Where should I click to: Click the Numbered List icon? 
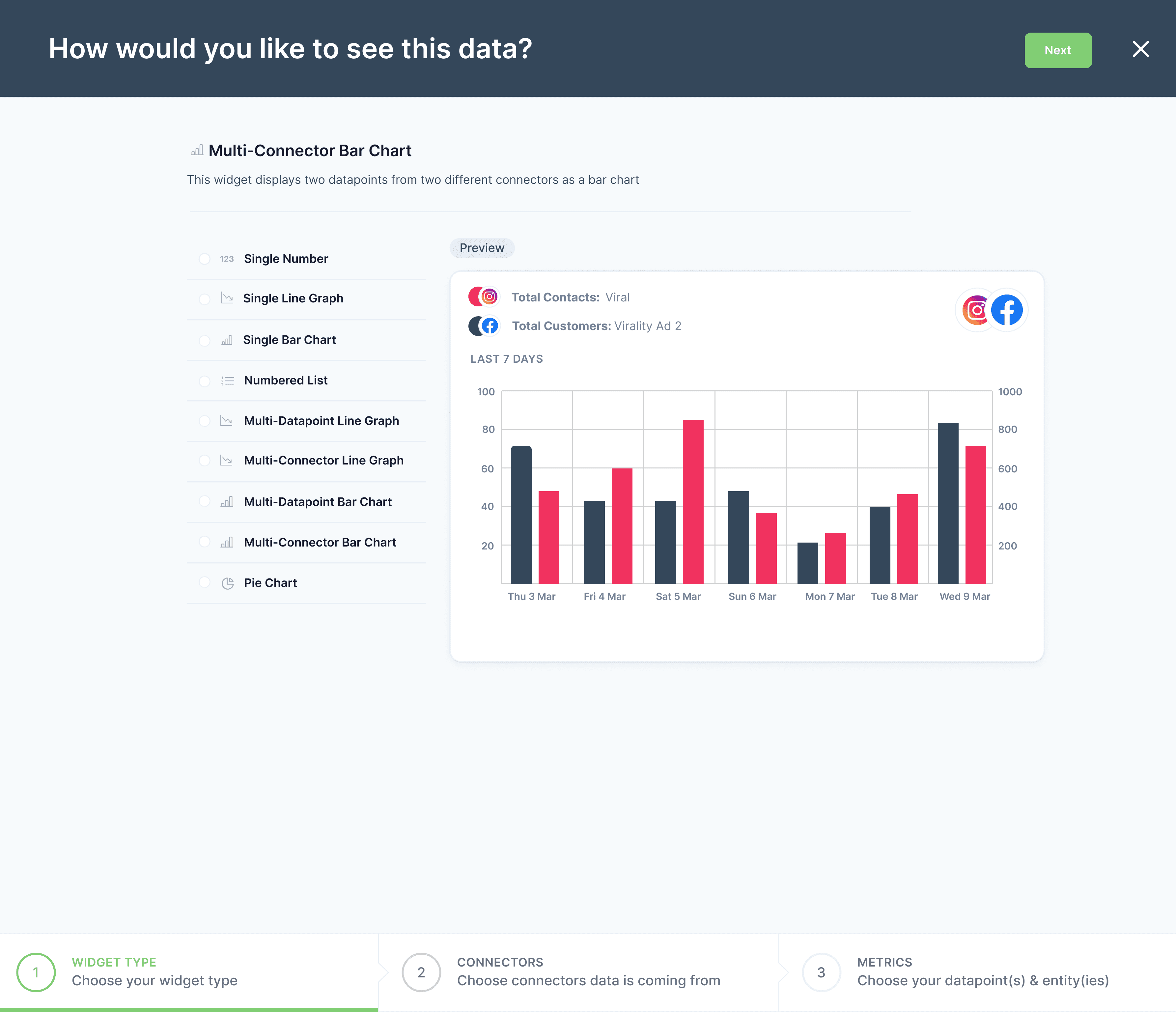click(228, 381)
